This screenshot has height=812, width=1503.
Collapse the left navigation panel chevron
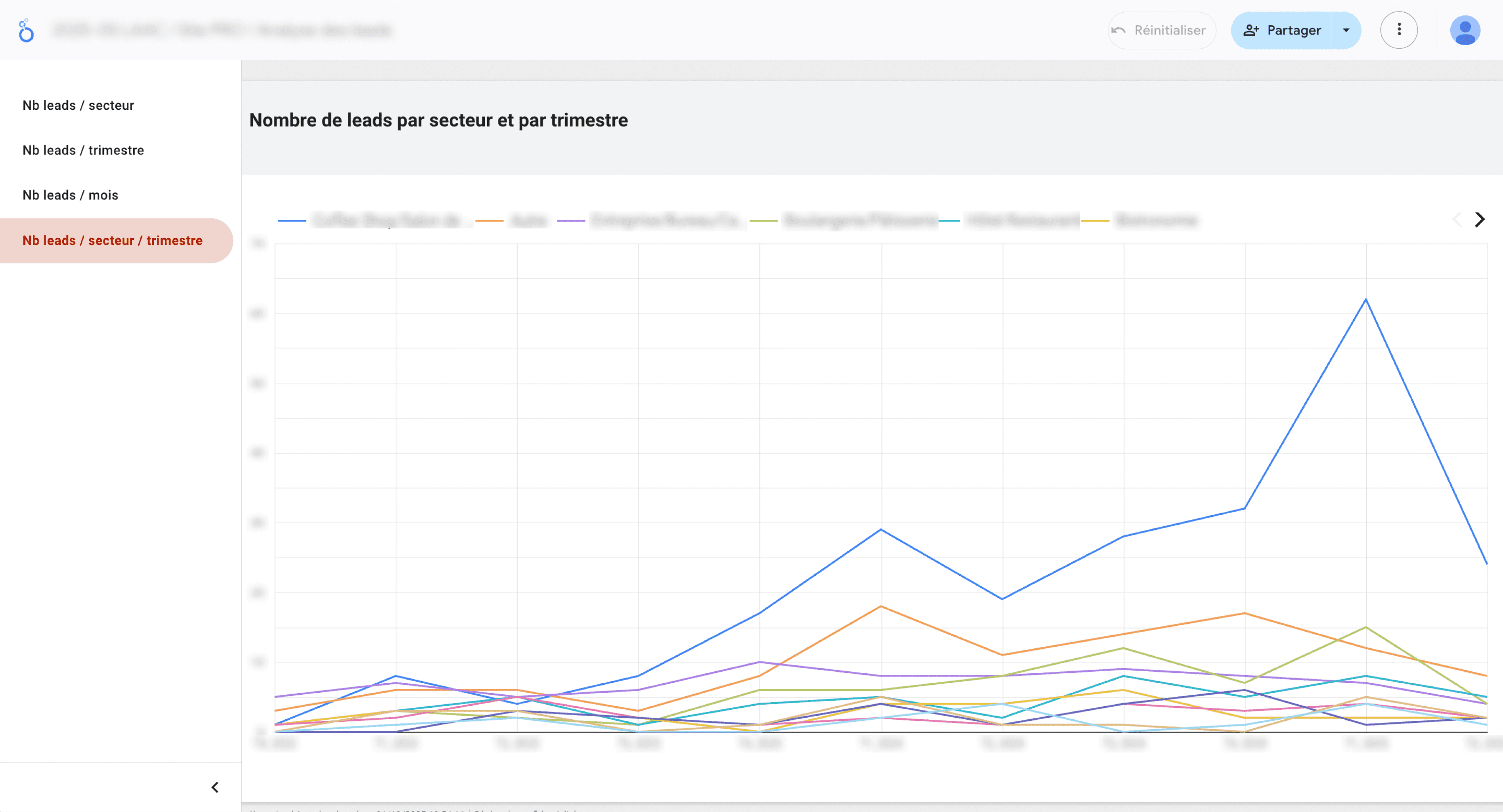[215, 787]
